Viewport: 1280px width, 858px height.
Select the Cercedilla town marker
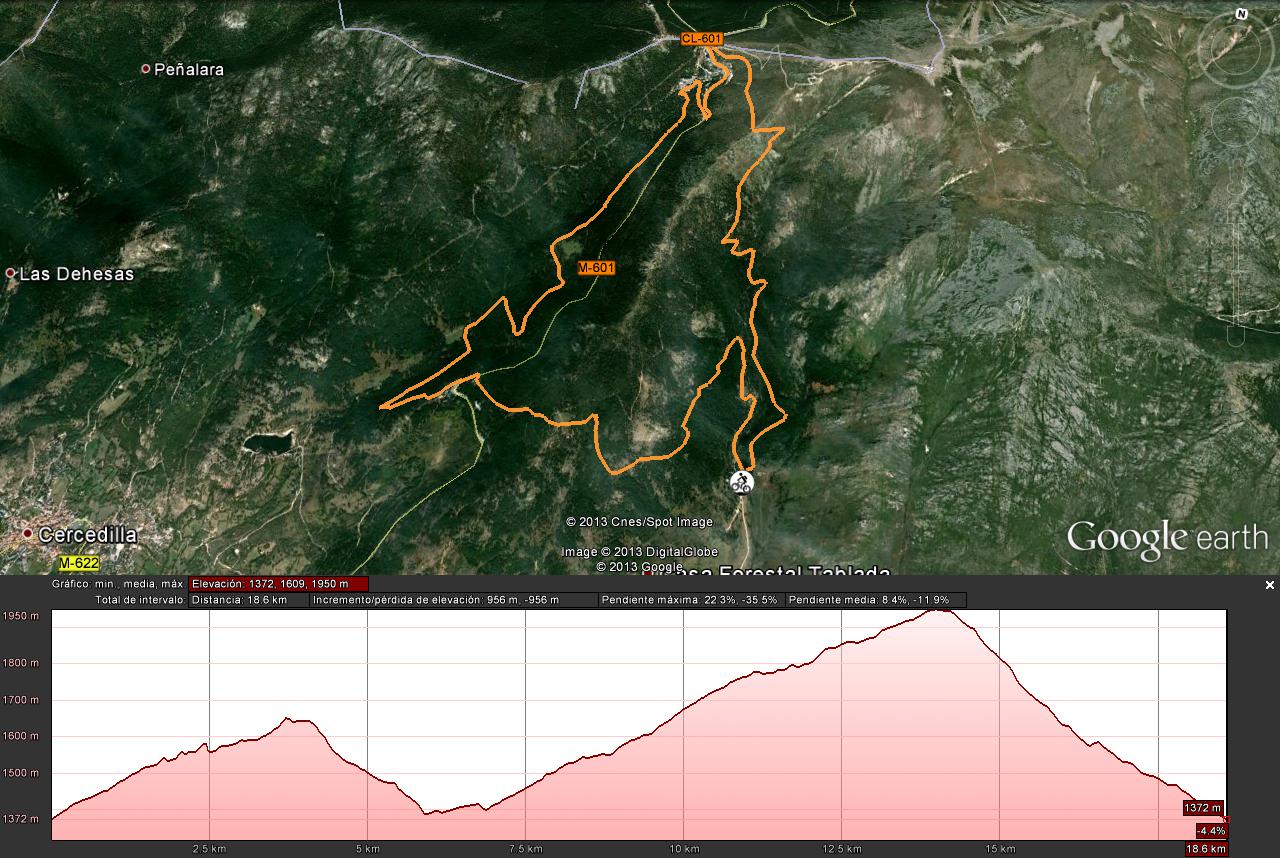[28, 534]
